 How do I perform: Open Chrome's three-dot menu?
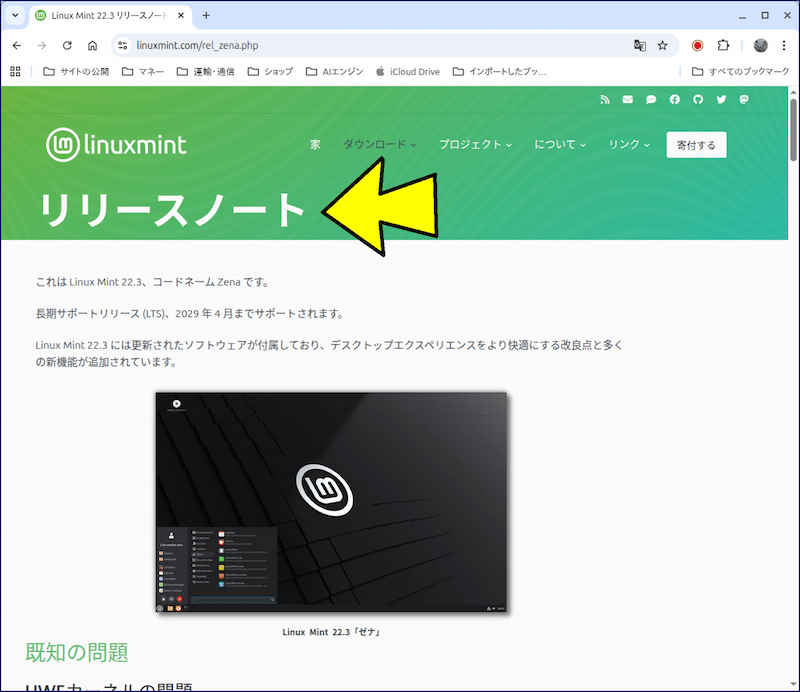coord(785,45)
